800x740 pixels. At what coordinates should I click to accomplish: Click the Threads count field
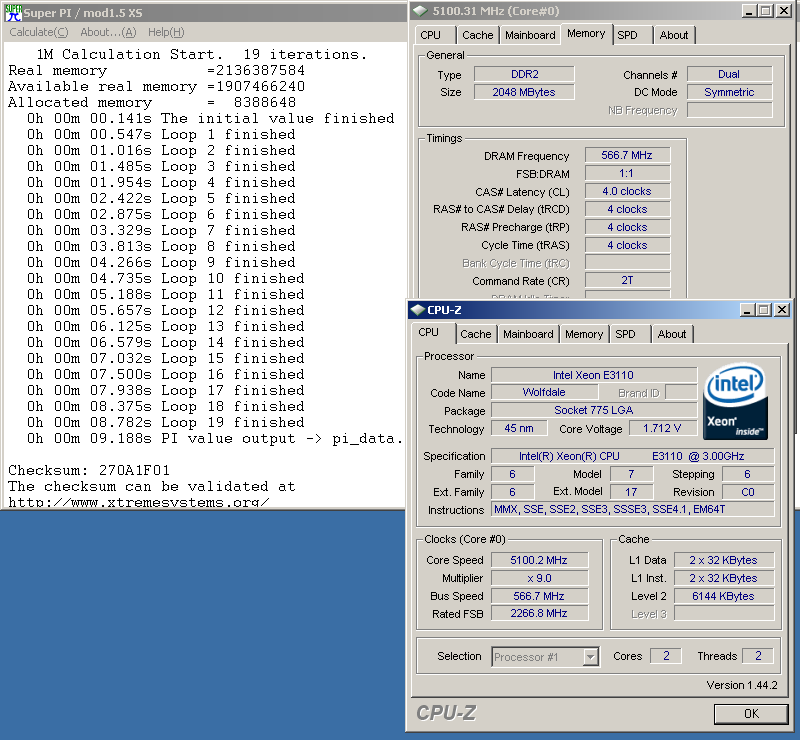[x=758, y=656]
